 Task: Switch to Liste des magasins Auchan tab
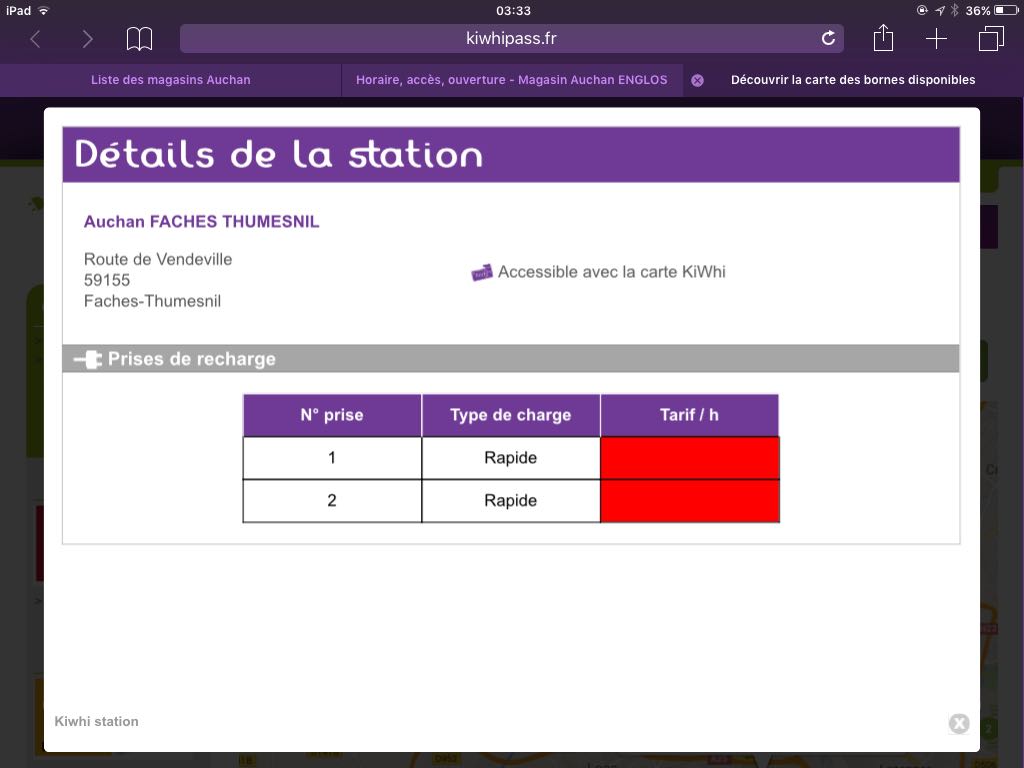coord(170,80)
